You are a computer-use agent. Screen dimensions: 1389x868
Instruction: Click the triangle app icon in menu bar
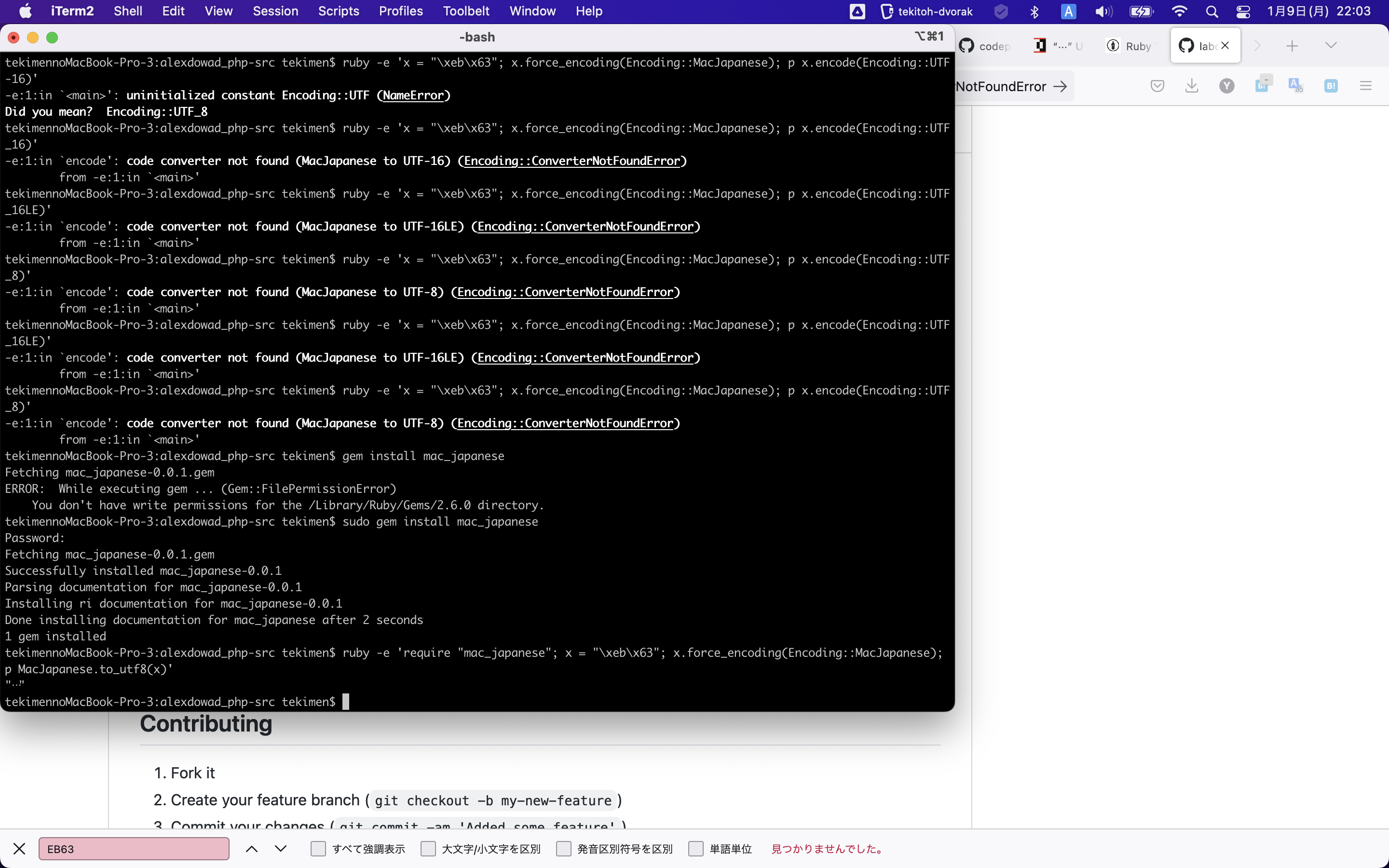(858, 12)
